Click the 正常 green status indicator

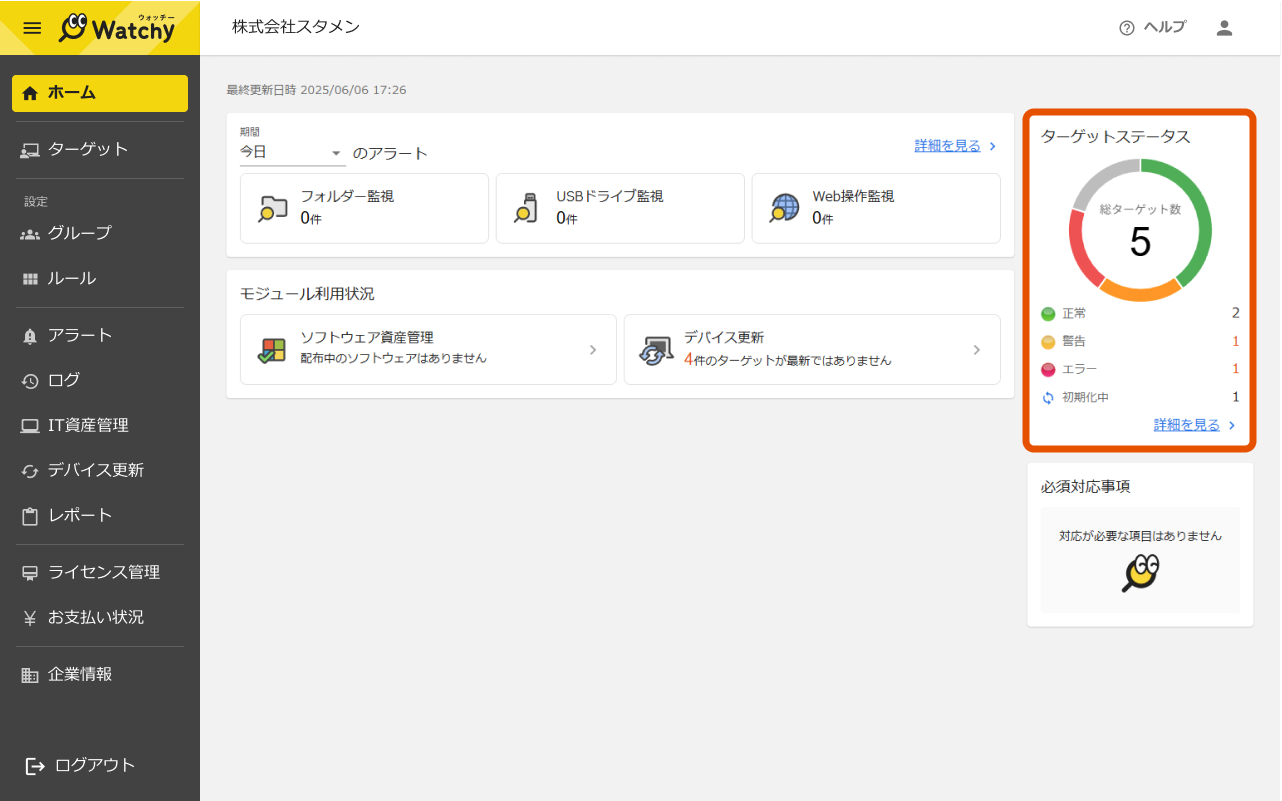[x=1048, y=314]
